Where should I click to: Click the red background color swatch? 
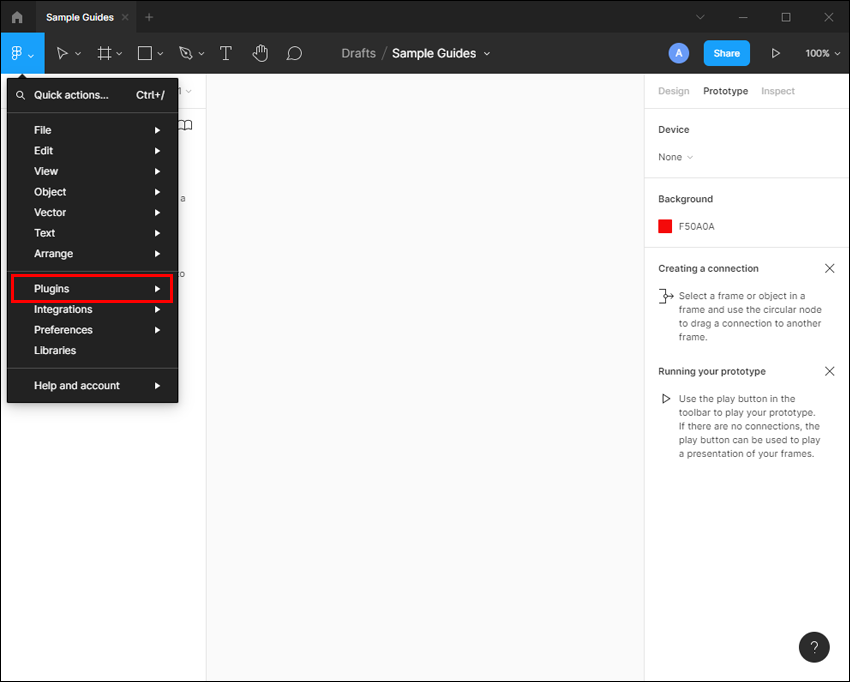[665, 227]
